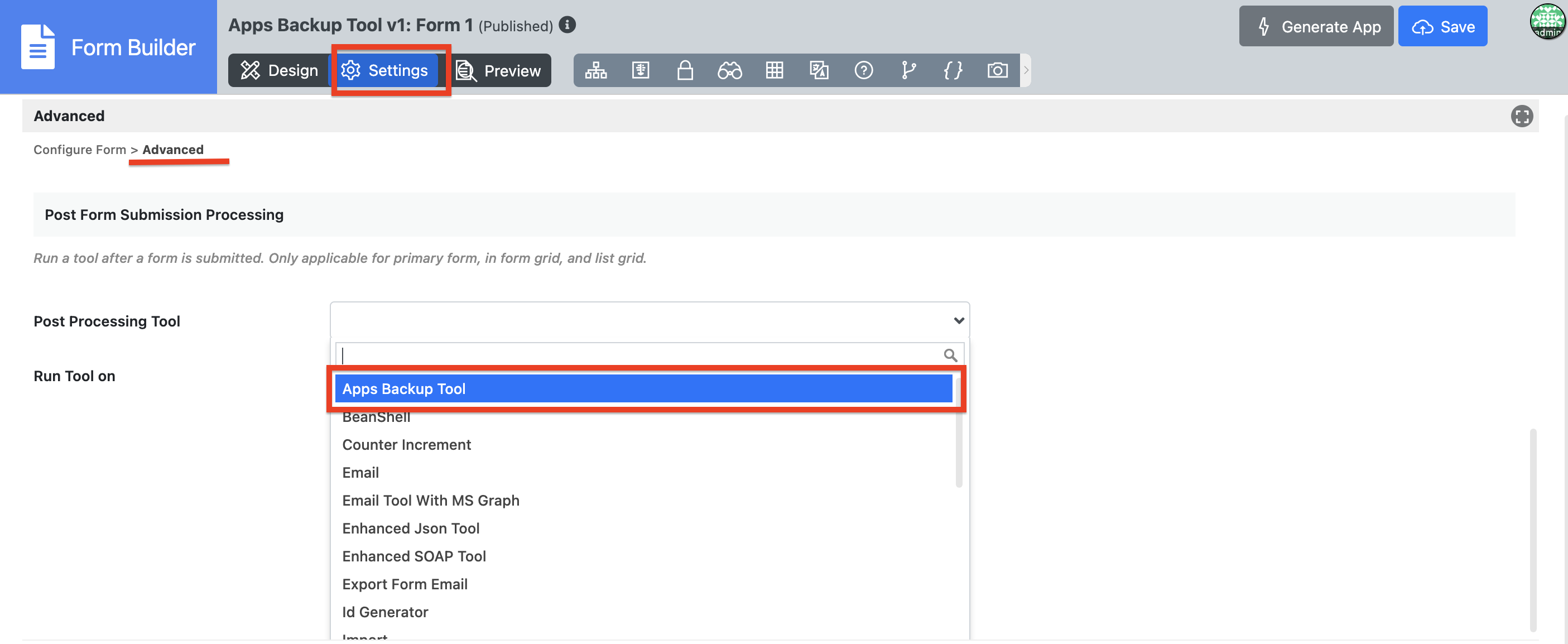Open the branch diff/merge icon
This screenshot has height=644, width=1568.
[908, 71]
